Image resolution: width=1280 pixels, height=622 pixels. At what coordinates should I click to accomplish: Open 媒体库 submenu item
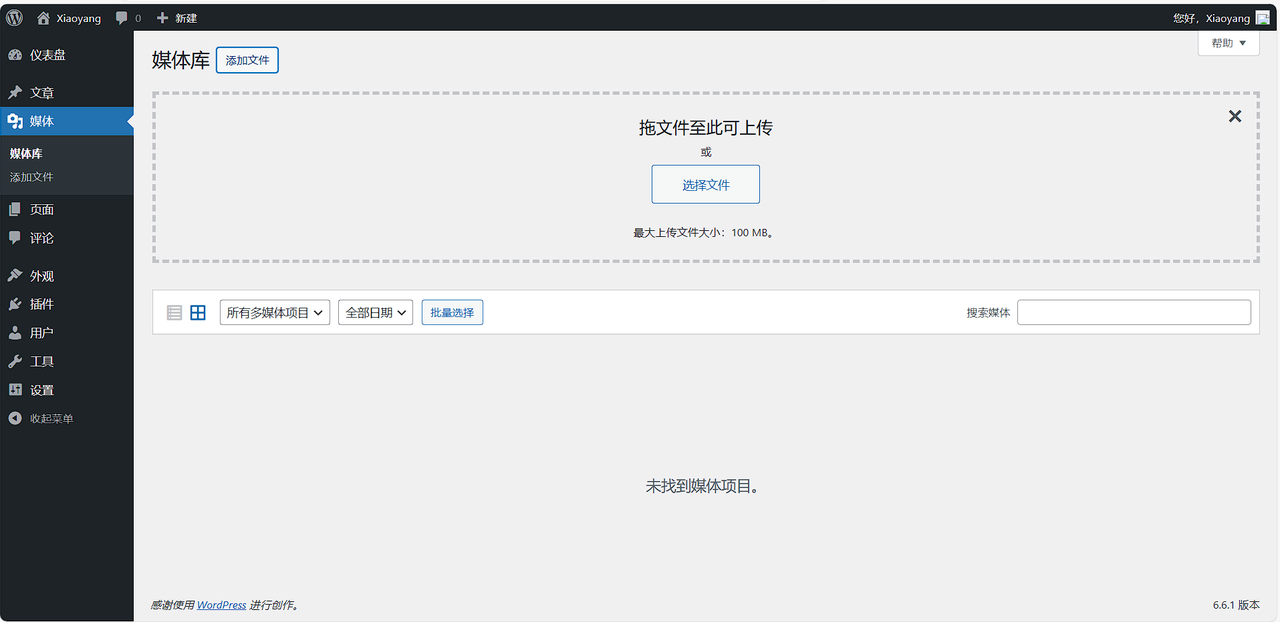(x=26, y=154)
